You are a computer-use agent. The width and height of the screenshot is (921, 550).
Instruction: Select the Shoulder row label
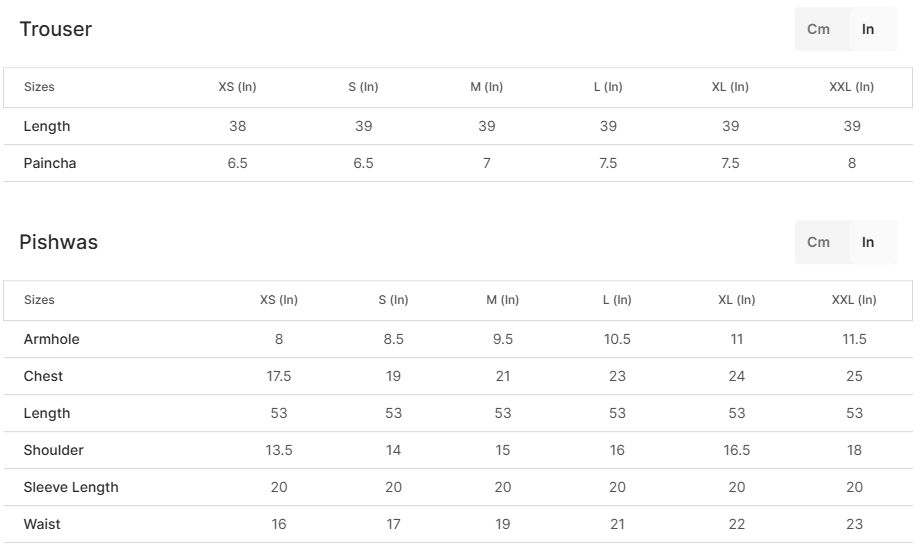54,450
